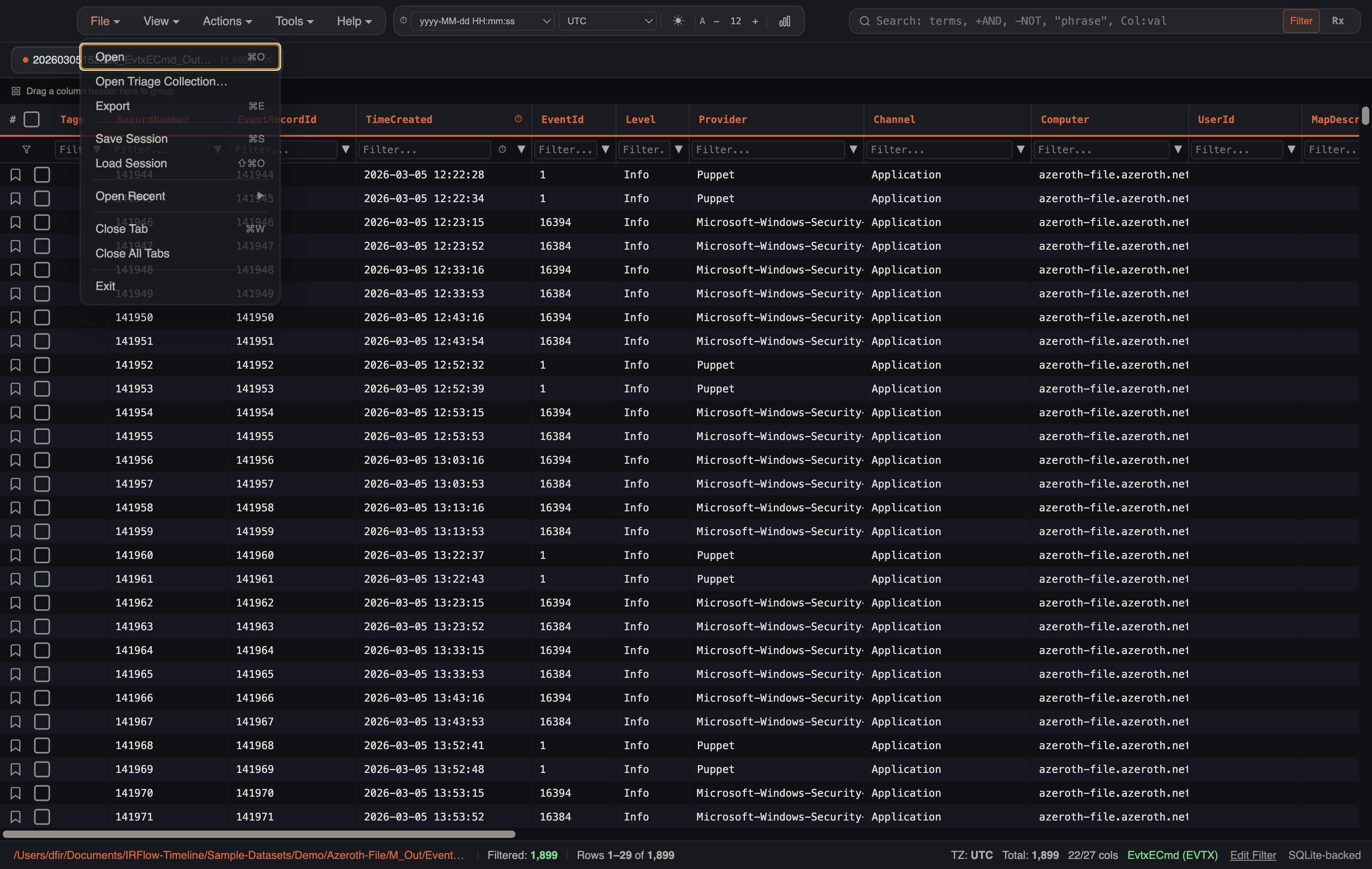1372x869 pixels.
Task: Open Provider column filter dropdown arrow
Action: click(x=853, y=149)
